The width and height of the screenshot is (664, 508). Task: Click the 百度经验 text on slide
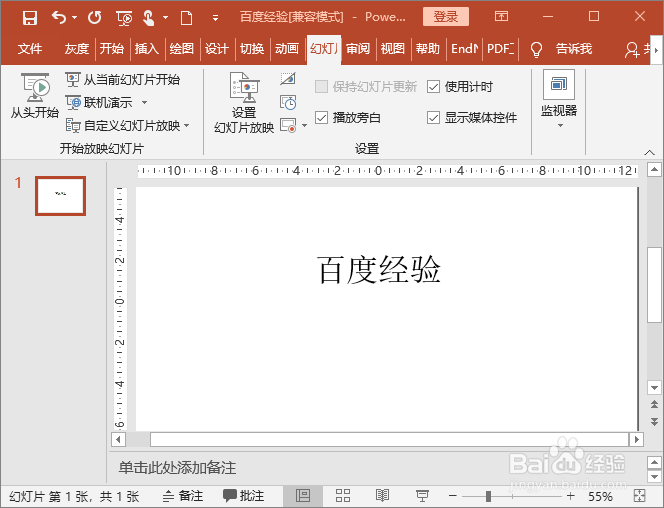379,270
